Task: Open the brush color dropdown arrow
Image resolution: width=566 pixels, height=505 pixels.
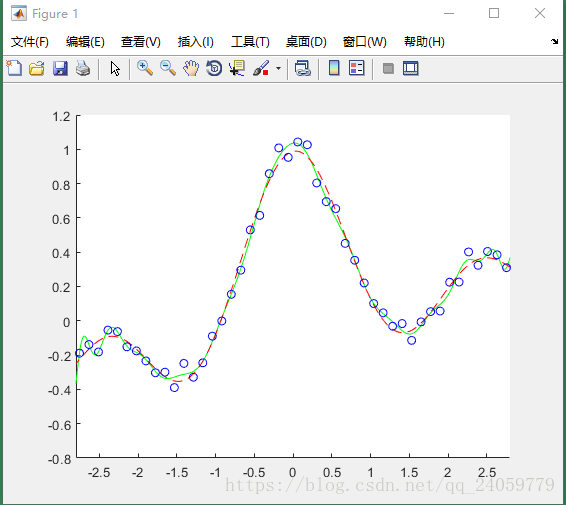Action: (x=278, y=68)
